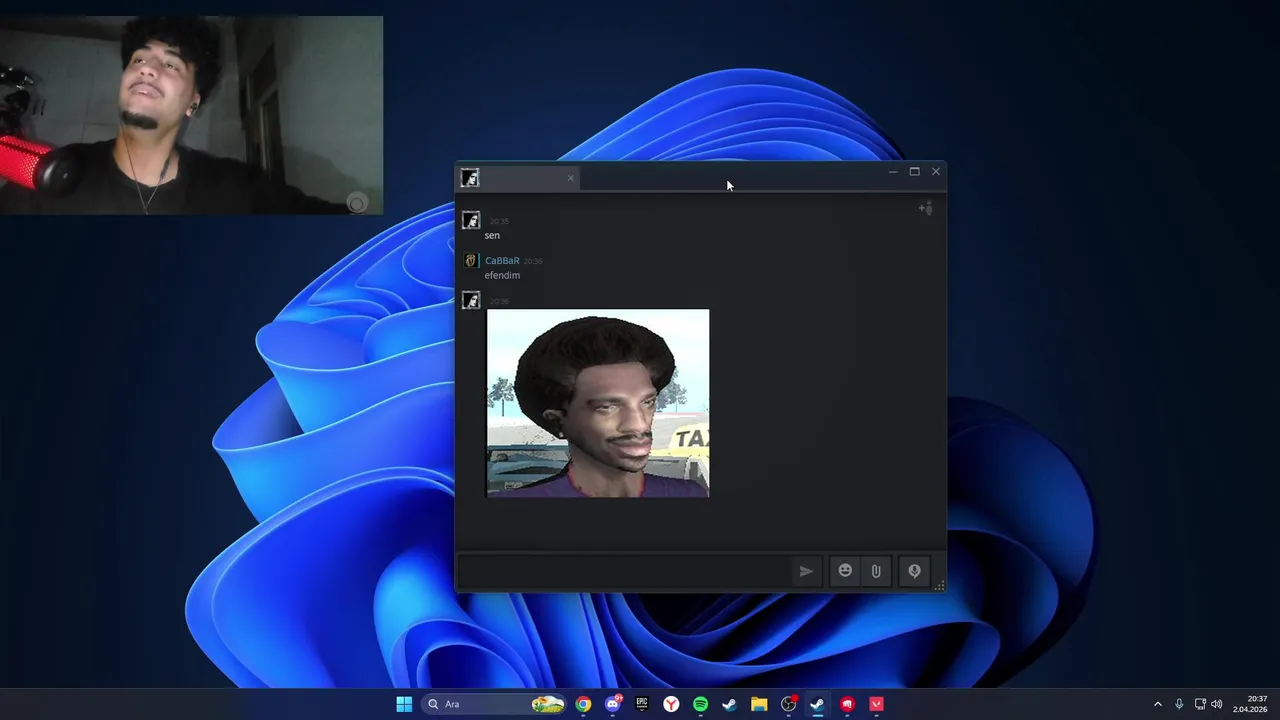Viewport: 1280px width, 720px height.
Task: Select the 'efendim' message text
Action: coord(502,275)
